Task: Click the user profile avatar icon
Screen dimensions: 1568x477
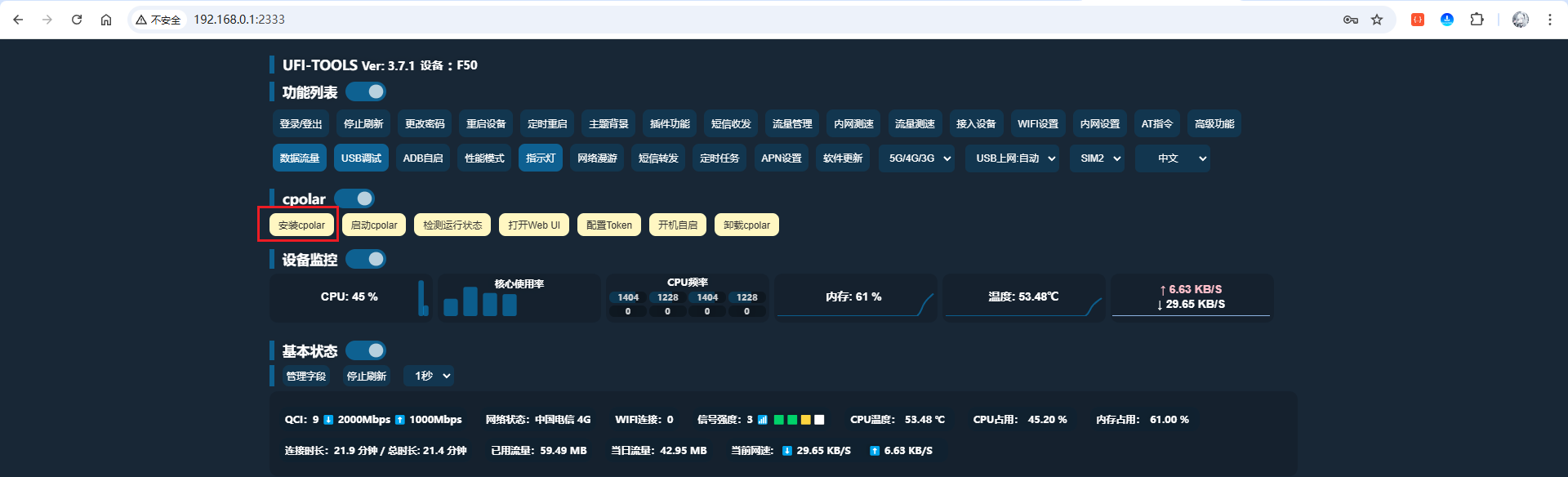Action: (1521, 20)
